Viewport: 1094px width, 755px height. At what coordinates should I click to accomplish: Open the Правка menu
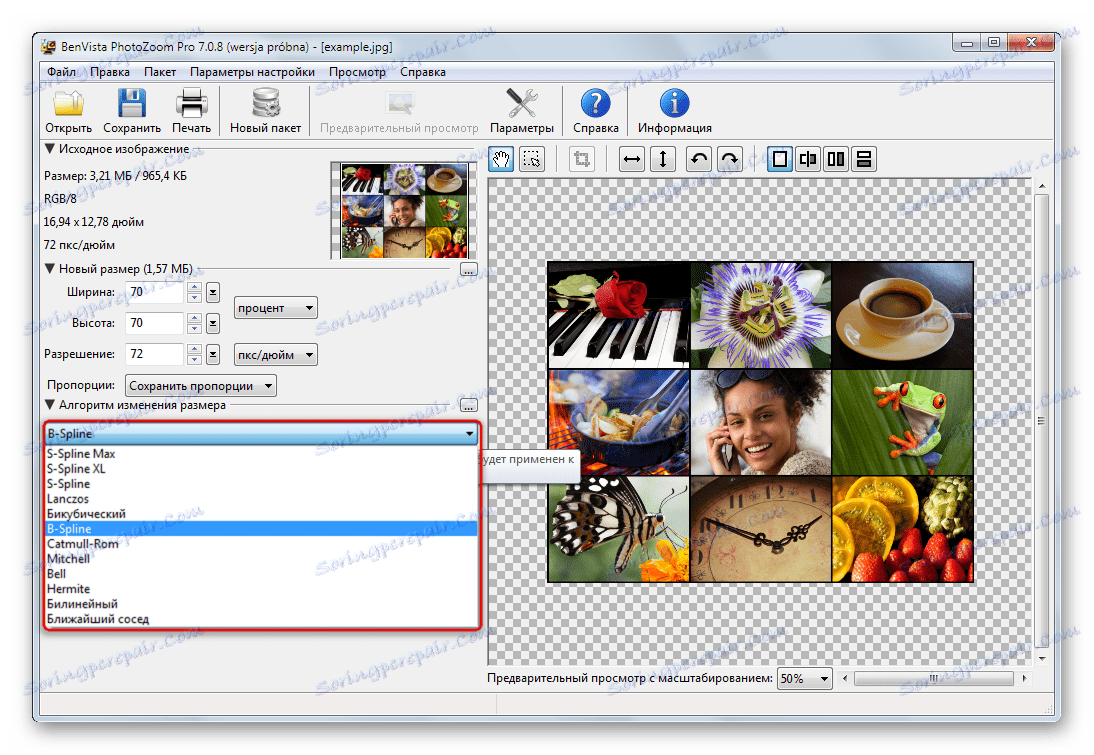[x=110, y=72]
